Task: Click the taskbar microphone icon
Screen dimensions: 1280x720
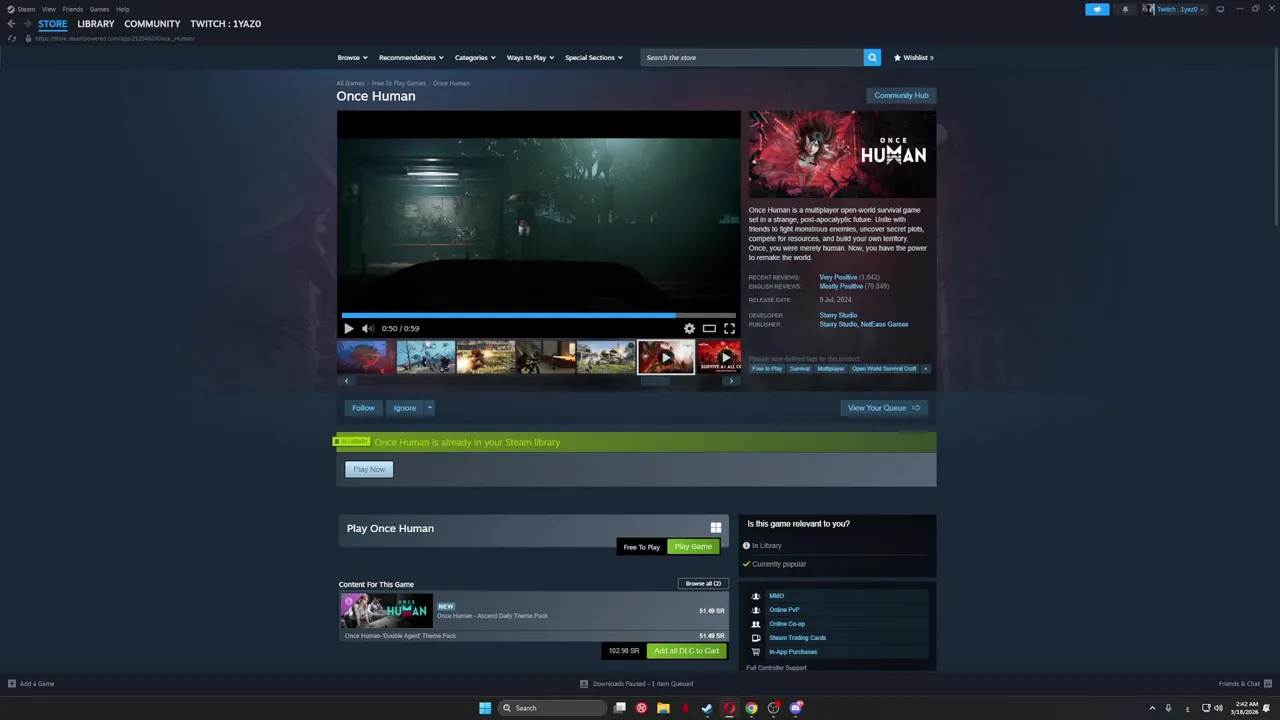Action: coord(1168,708)
